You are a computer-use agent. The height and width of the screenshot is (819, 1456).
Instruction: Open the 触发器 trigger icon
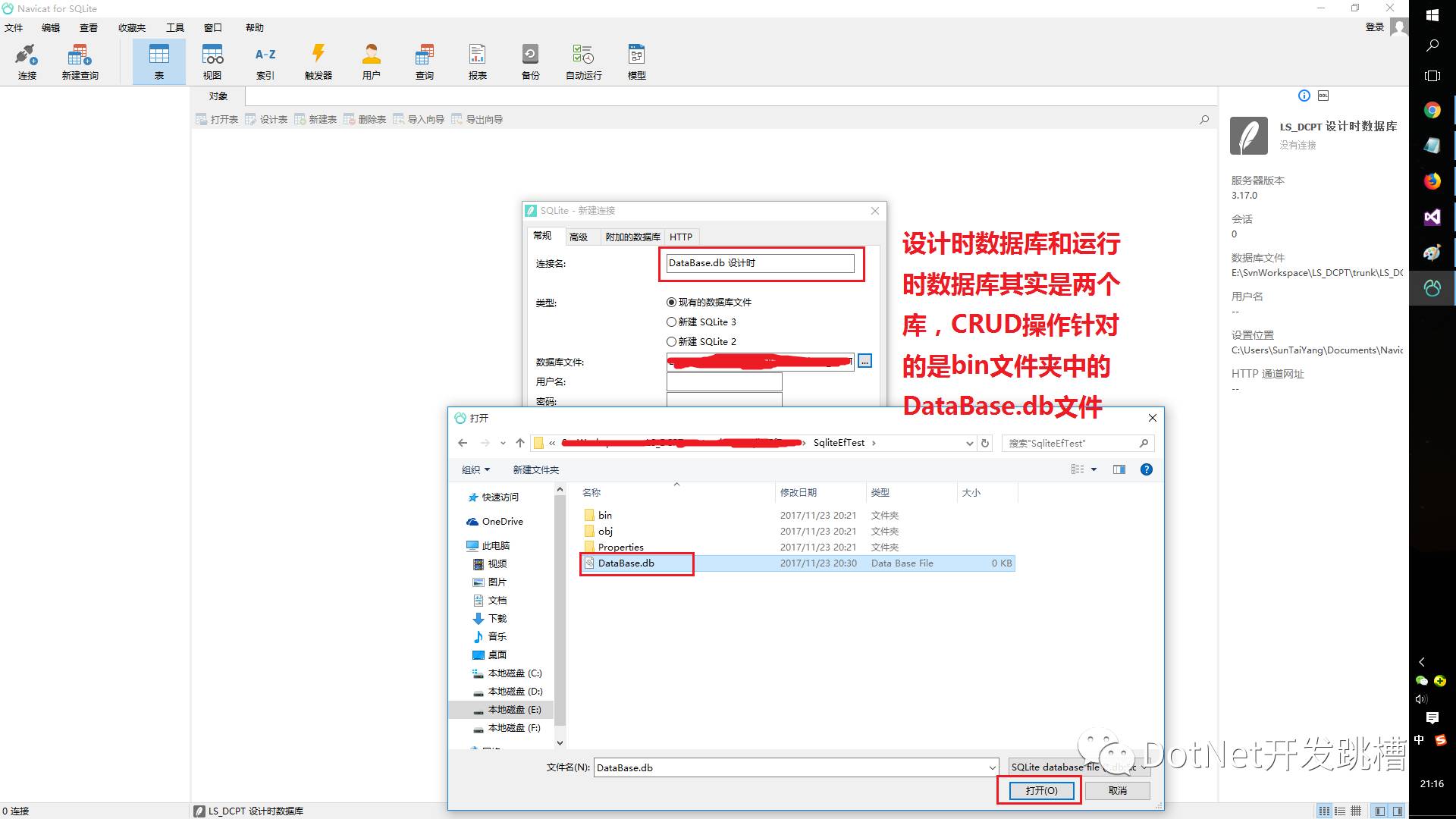pos(318,61)
